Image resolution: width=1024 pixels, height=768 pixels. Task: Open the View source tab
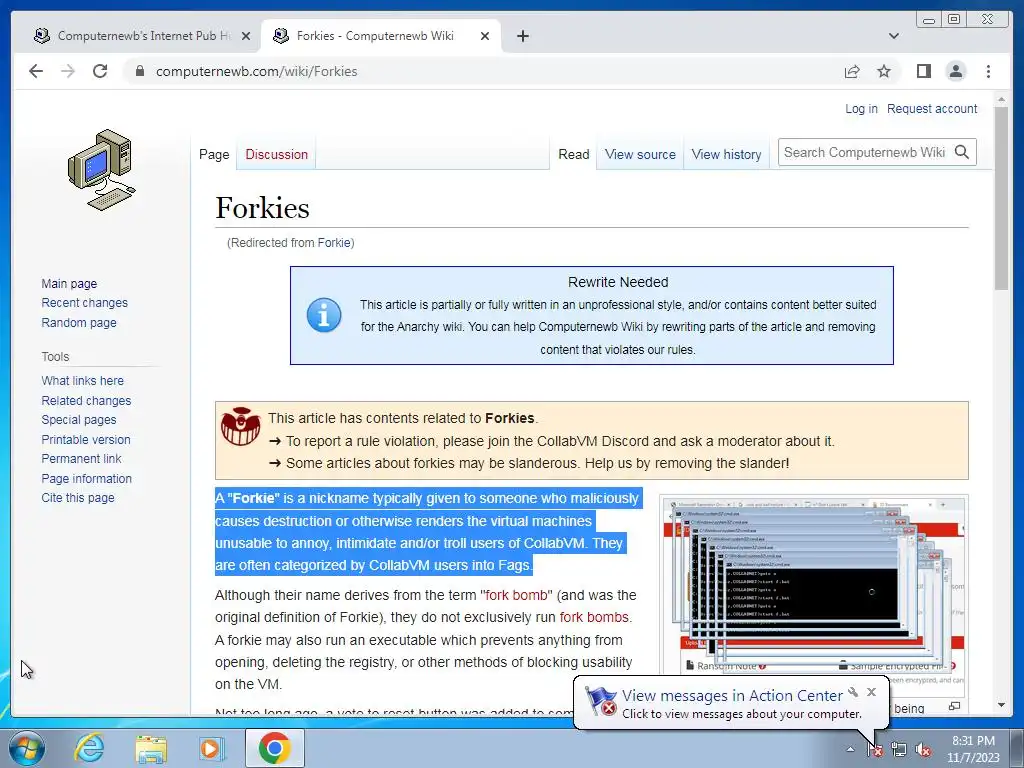coord(640,155)
